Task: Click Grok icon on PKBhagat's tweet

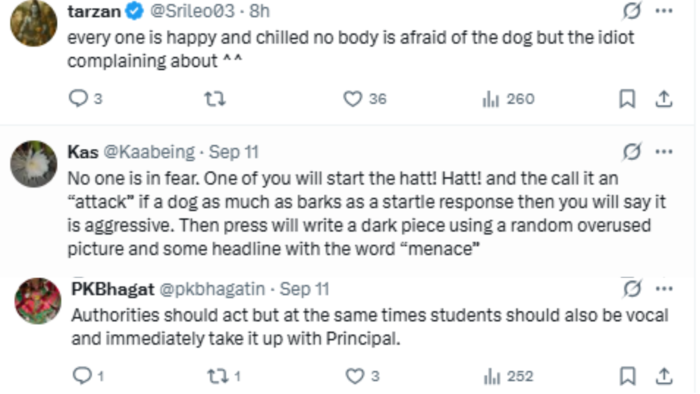Action: (632, 289)
